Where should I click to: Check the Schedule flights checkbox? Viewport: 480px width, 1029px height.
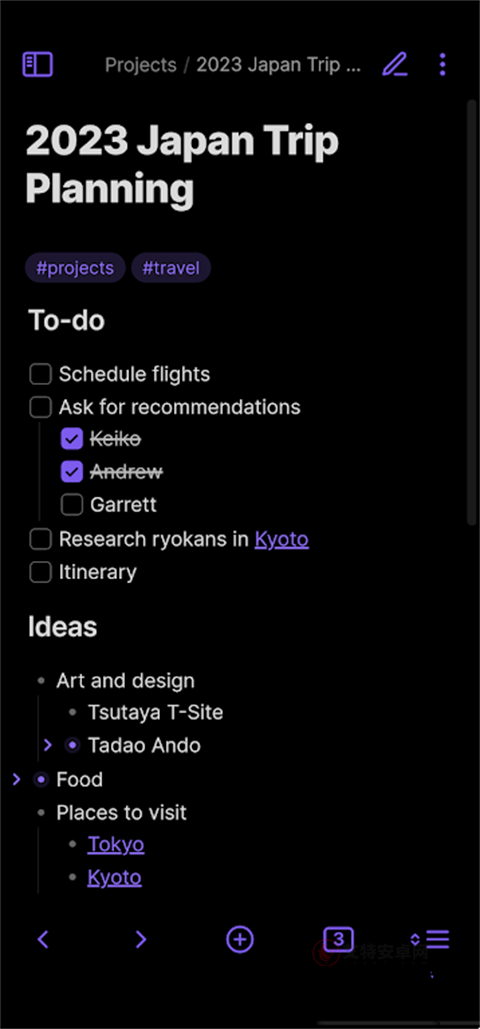coord(41,375)
